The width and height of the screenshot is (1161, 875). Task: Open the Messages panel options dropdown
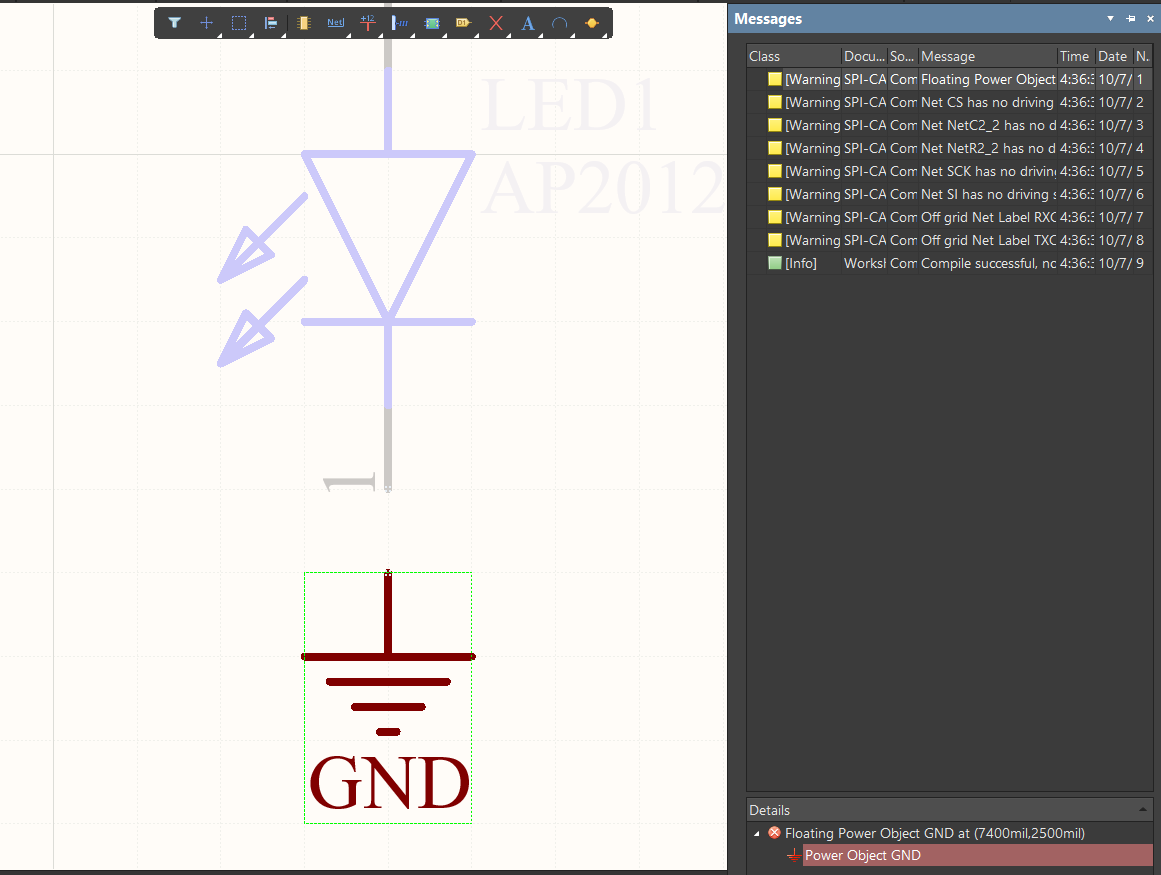(x=1111, y=19)
